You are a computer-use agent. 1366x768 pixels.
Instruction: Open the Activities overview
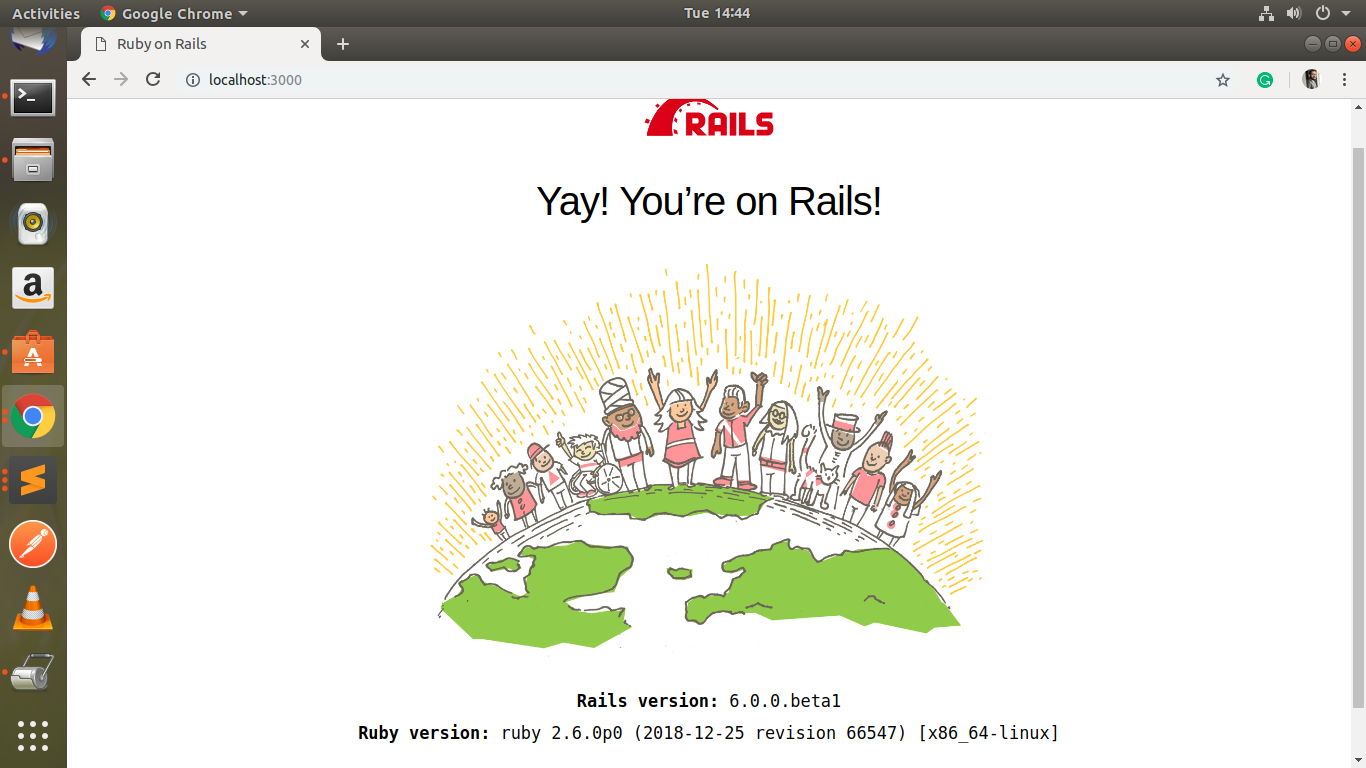click(46, 13)
